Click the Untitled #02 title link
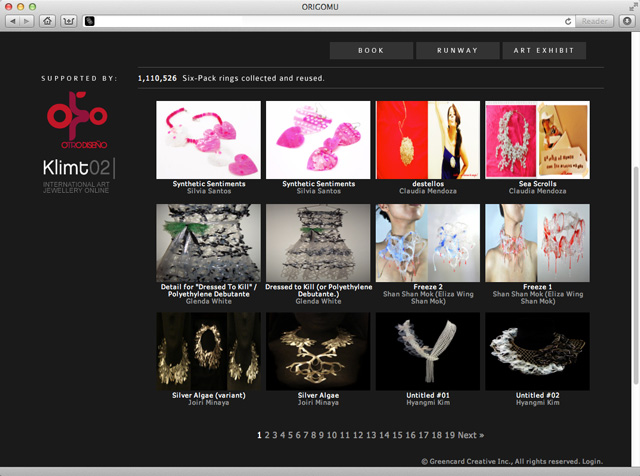The height and width of the screenshot is (476, 640). tap(538, 395)
